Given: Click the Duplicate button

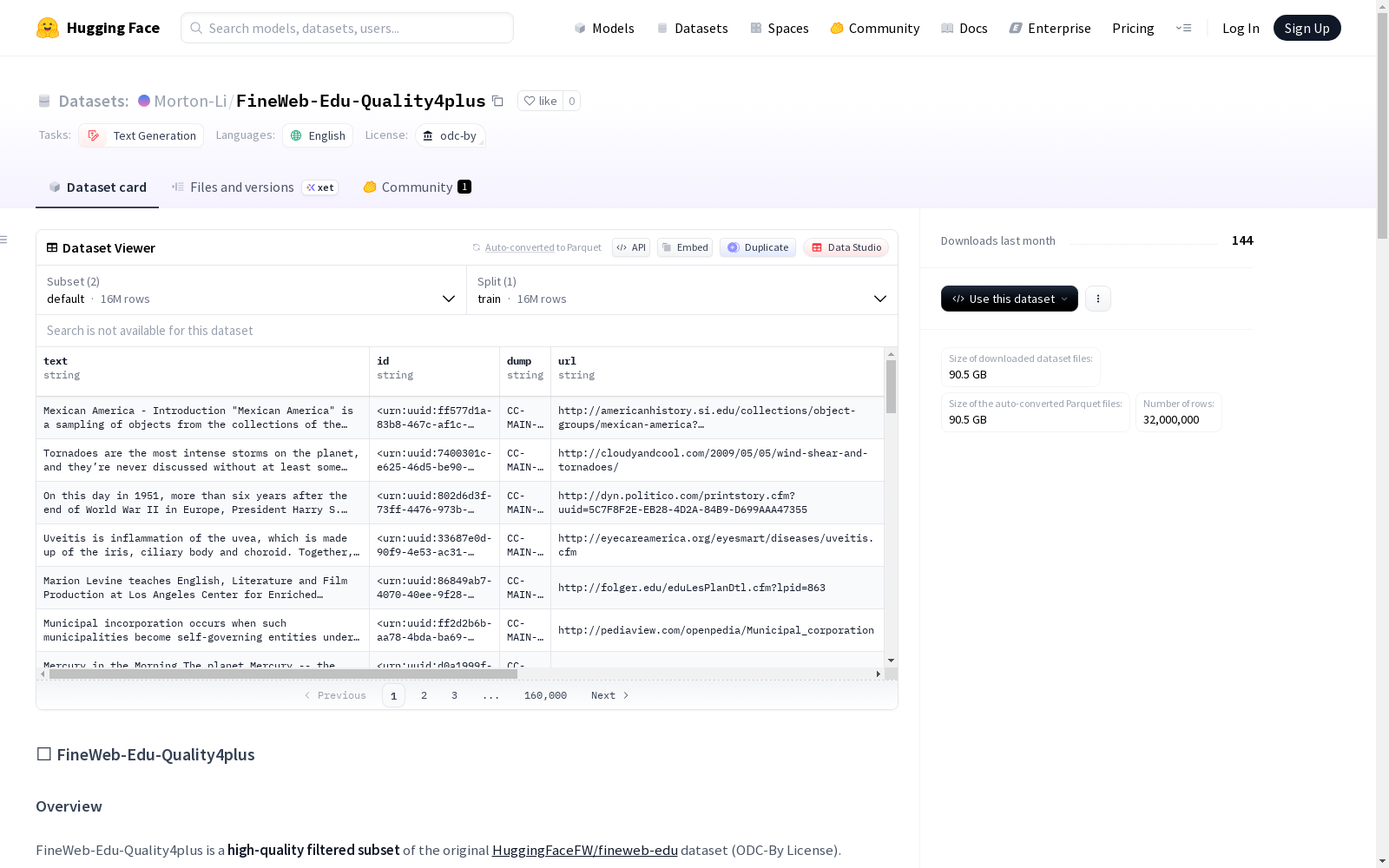Looking at the screenshot, I should 758,247.
